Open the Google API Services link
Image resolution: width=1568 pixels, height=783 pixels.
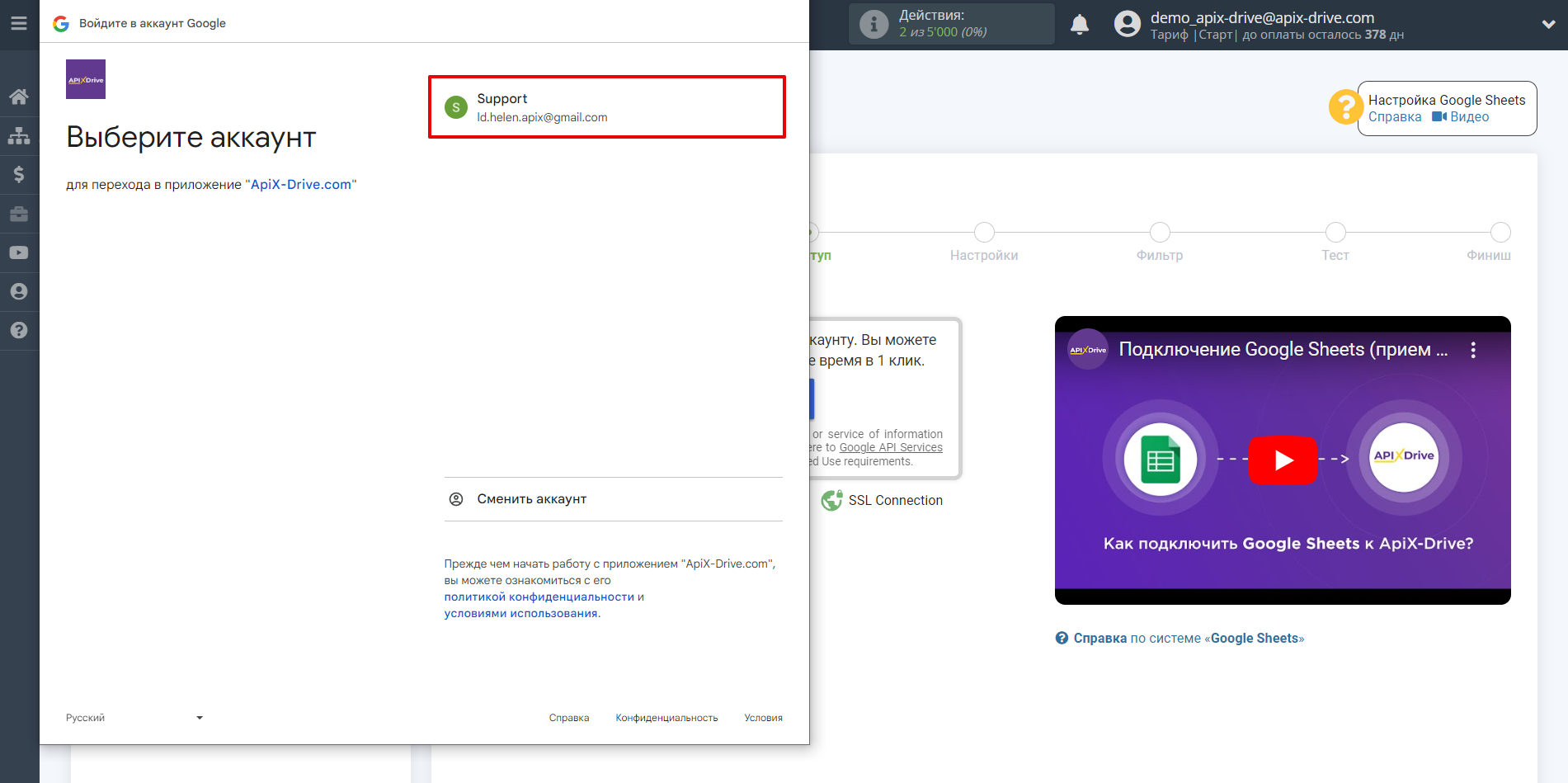pos(891,448)
